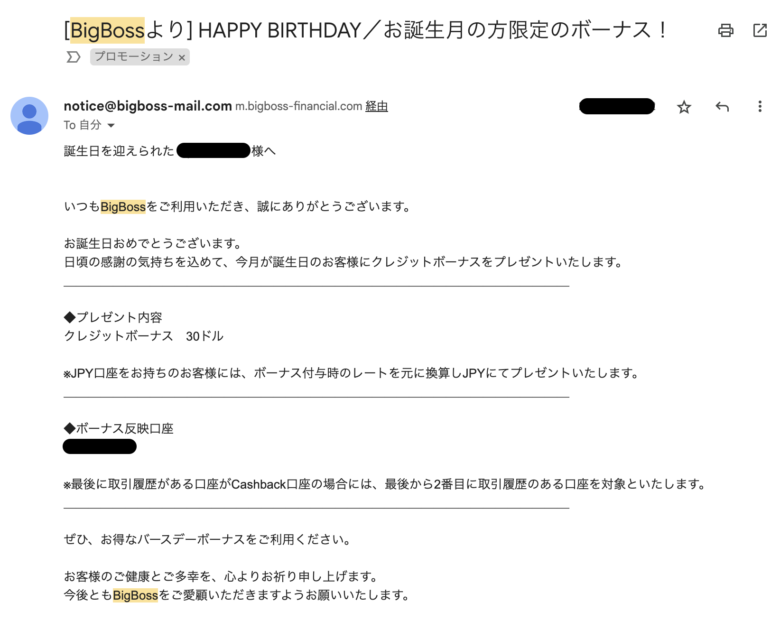Click the 30ドル credit bonus amount
The width and height of the screenshot is (780, 630).
204,336
